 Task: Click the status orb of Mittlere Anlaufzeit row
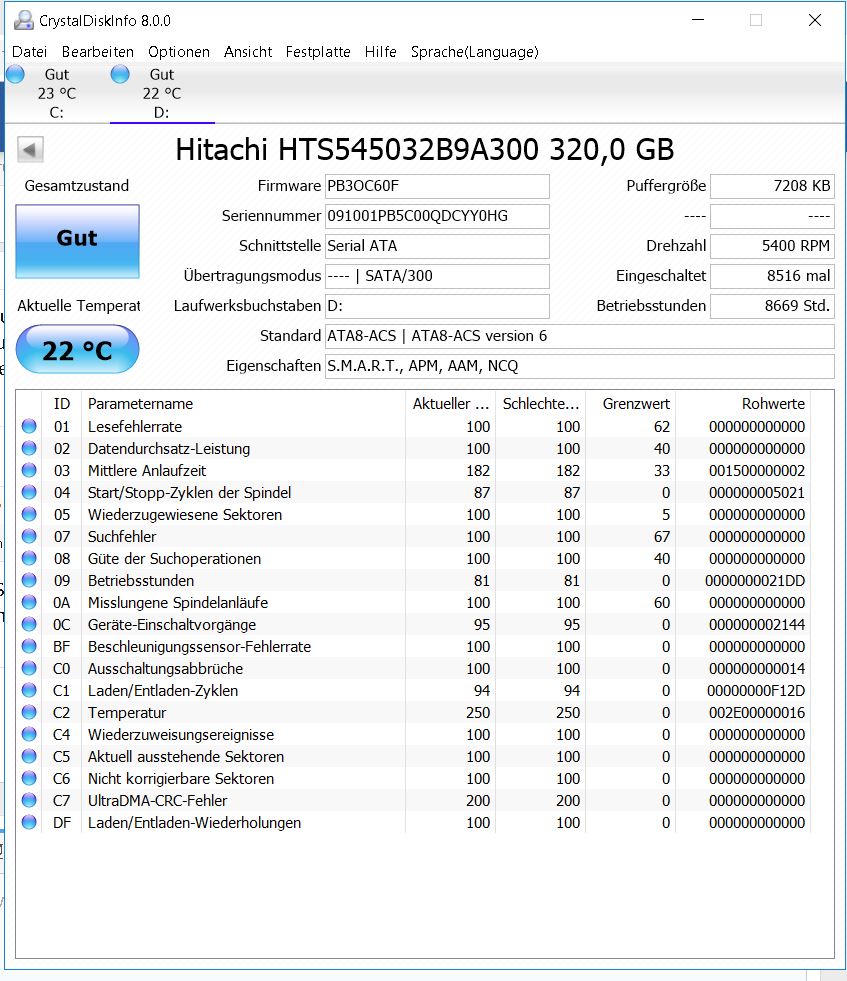pyautogui.click(x=29, y=470)
